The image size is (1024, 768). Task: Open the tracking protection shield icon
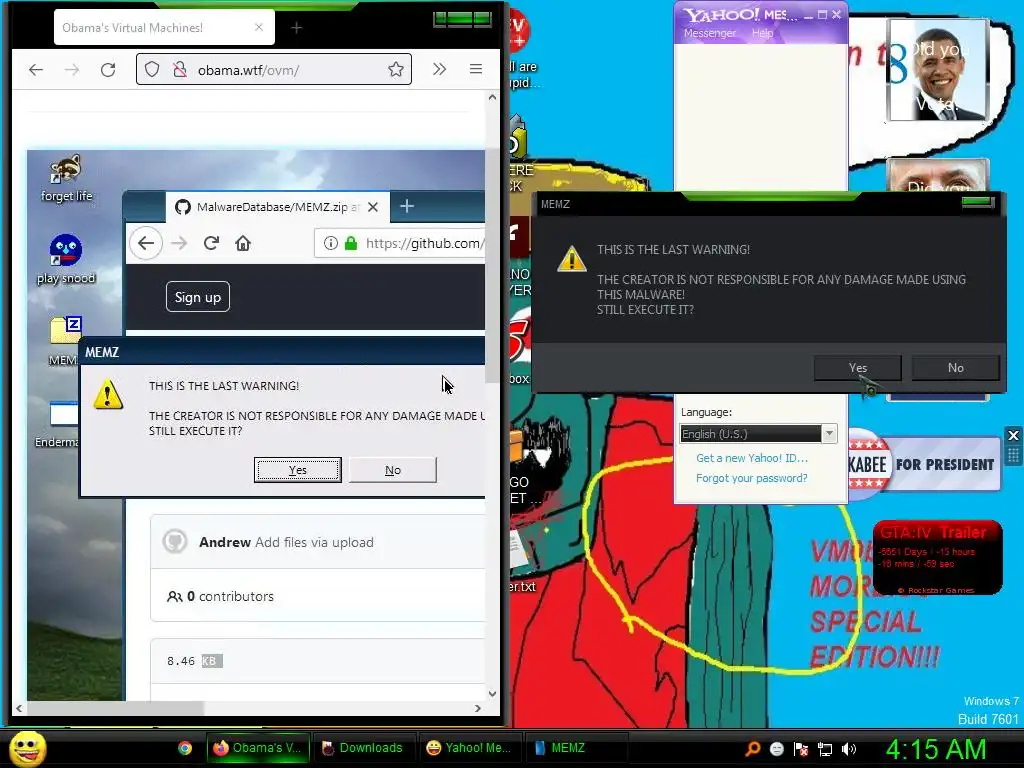click(152, 69)
